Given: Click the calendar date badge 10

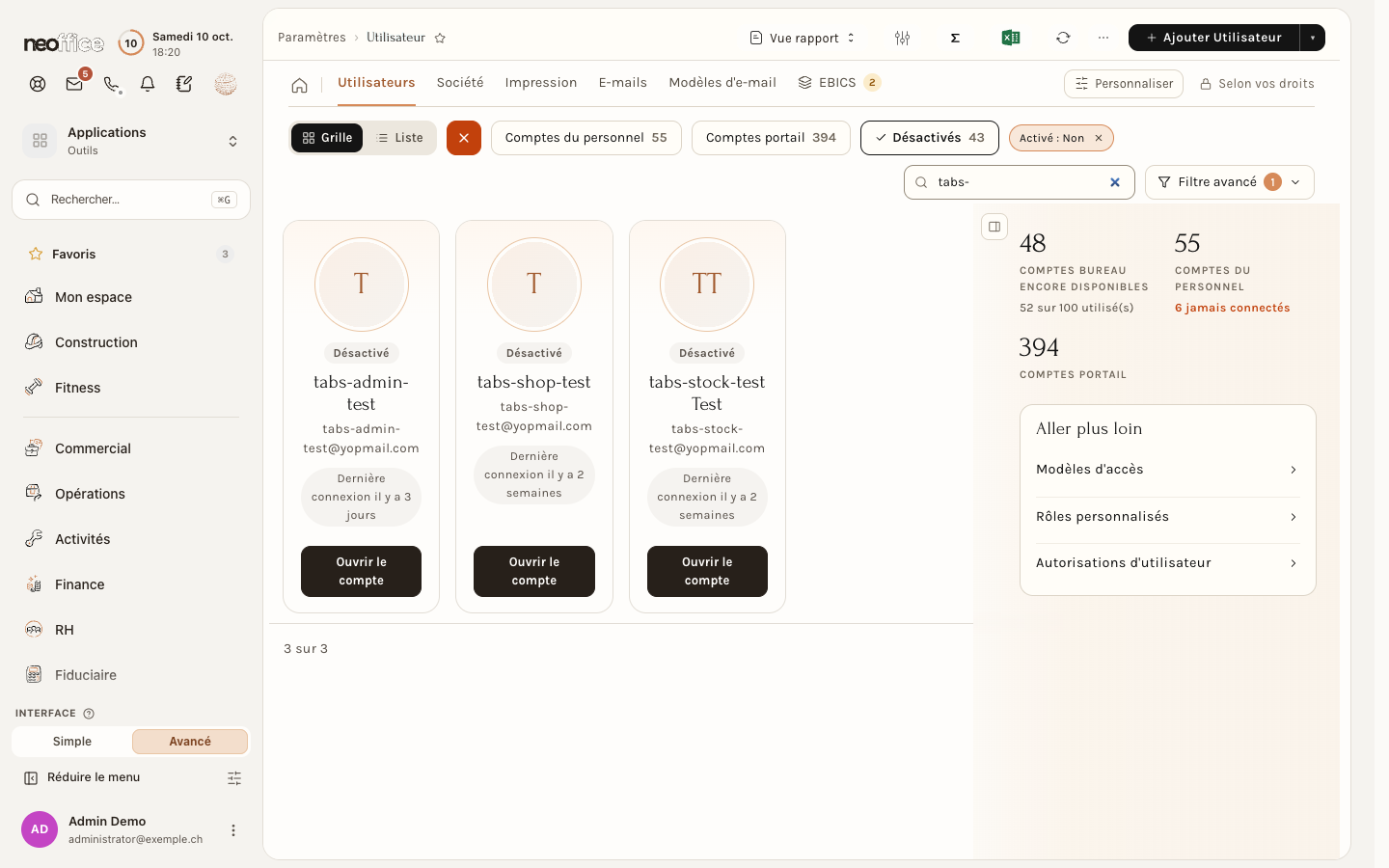Looking at the screenshot, I should 131,43.
